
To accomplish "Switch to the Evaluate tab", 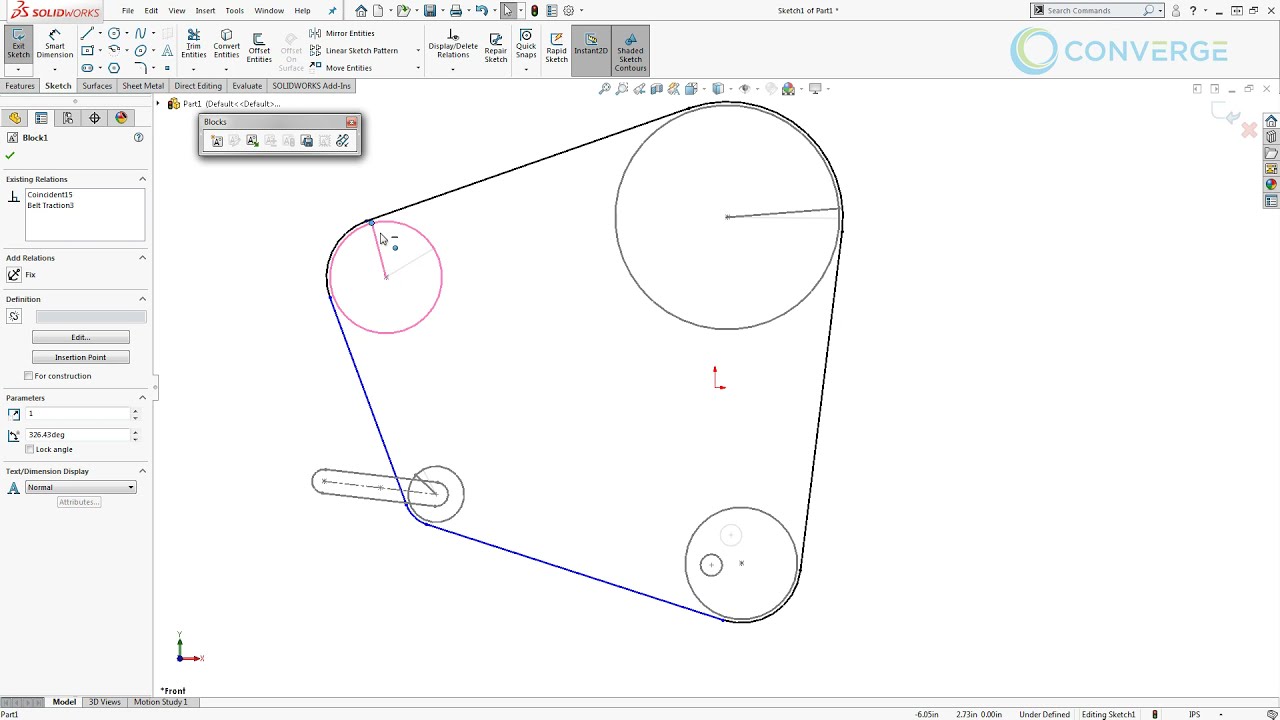I will (247, 86).
